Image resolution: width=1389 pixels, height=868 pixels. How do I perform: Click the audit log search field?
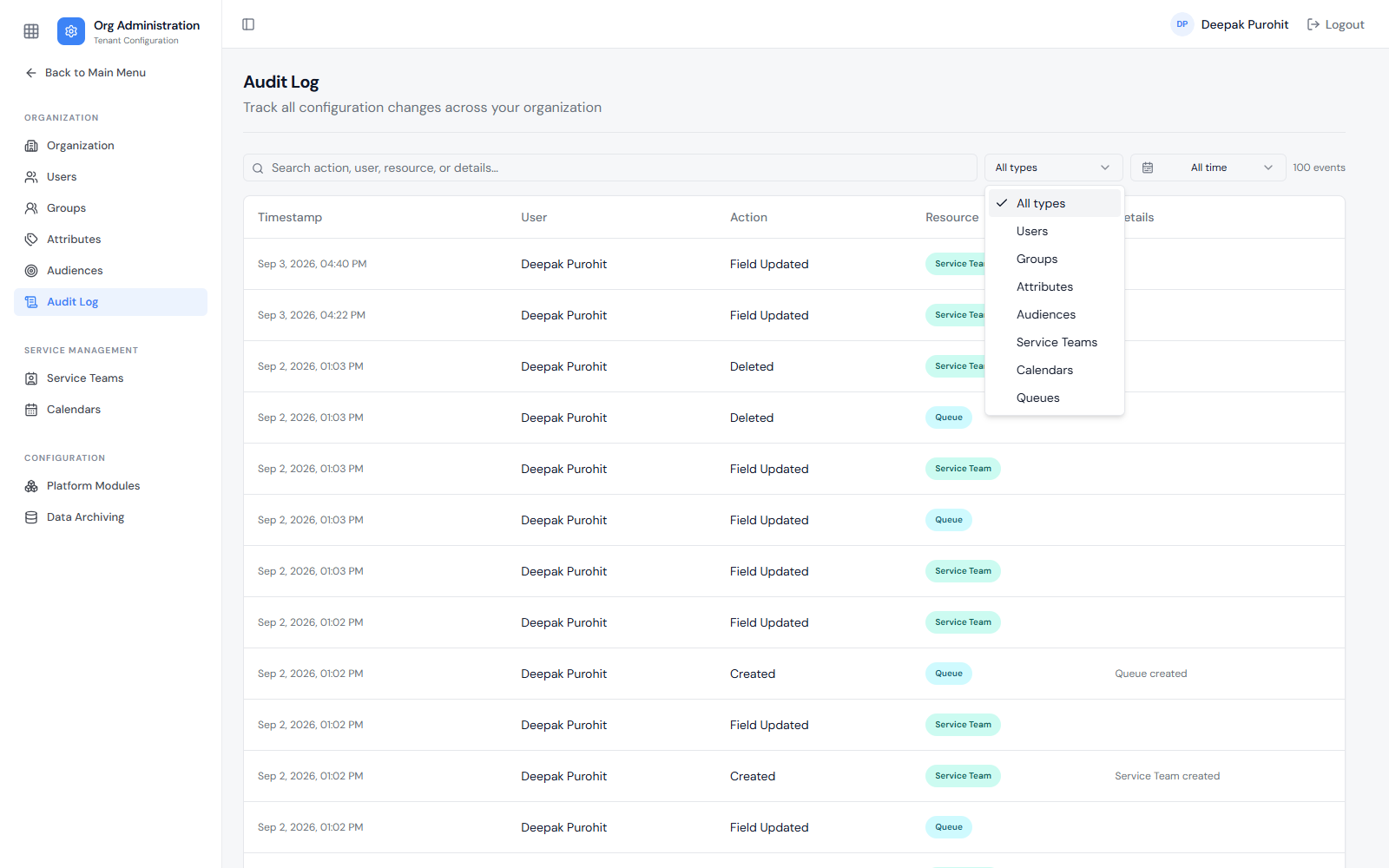tap(610, 168)
